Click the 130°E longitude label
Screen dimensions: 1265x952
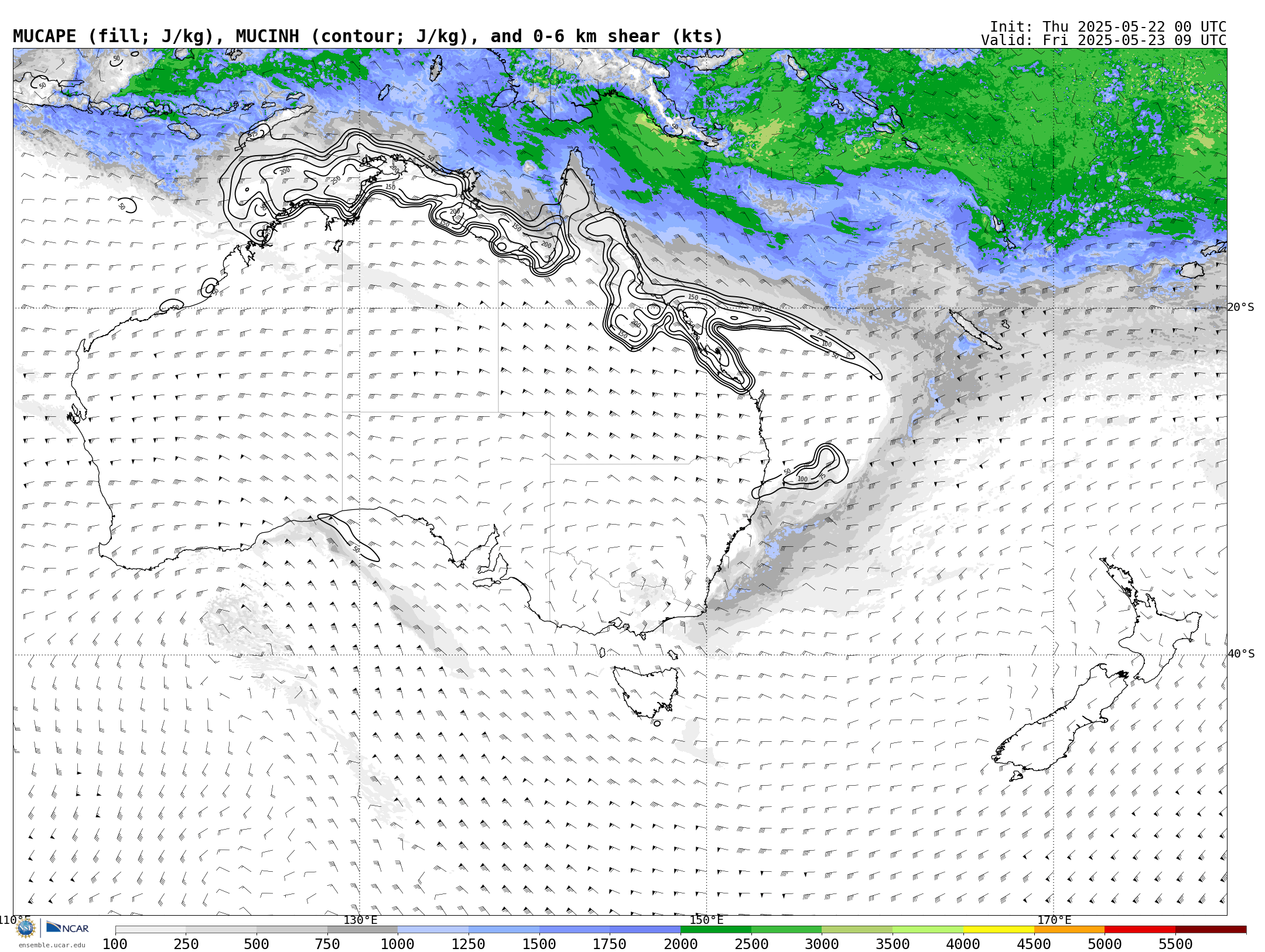(x=360, y=920)
